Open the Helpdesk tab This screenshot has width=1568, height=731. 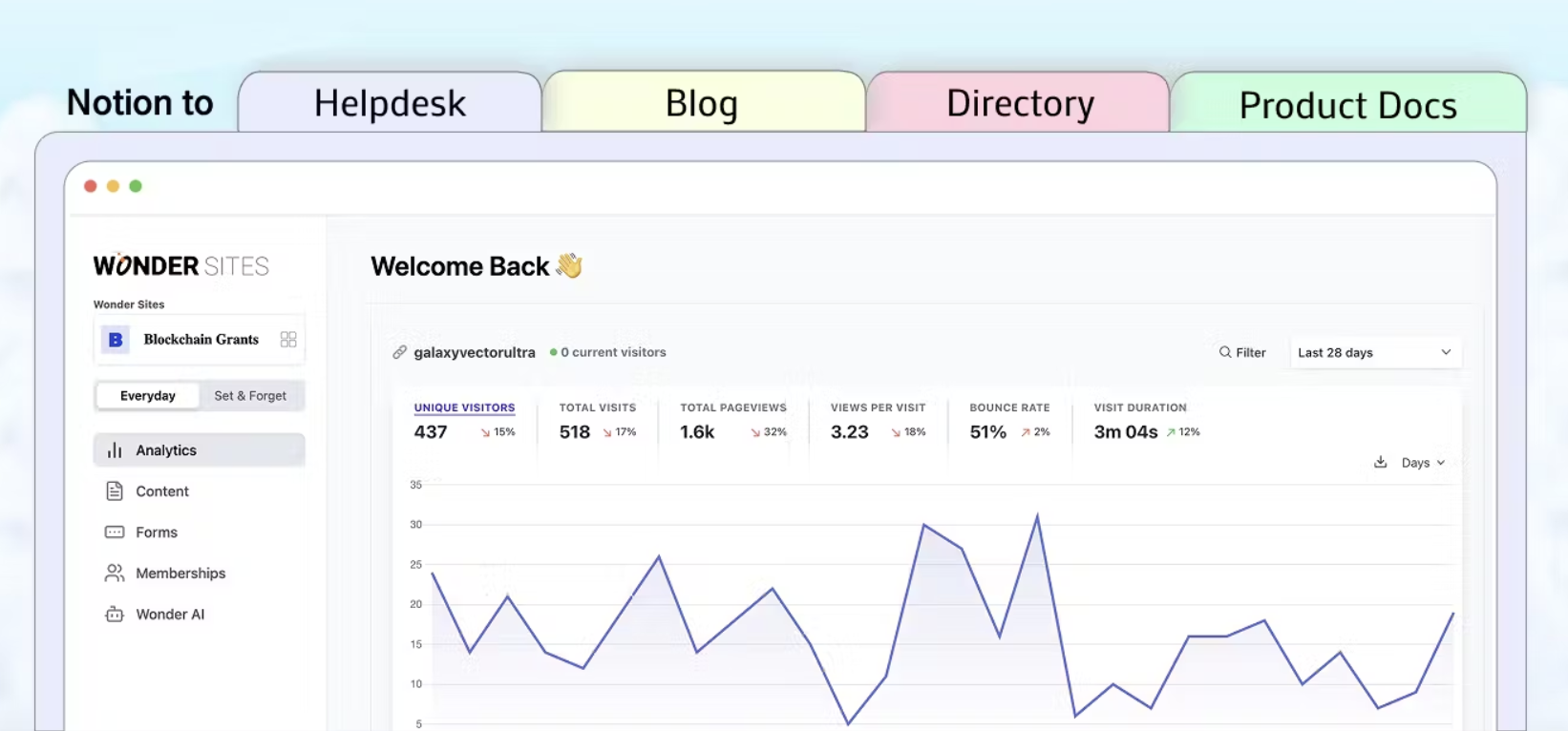tap(390, 102)
